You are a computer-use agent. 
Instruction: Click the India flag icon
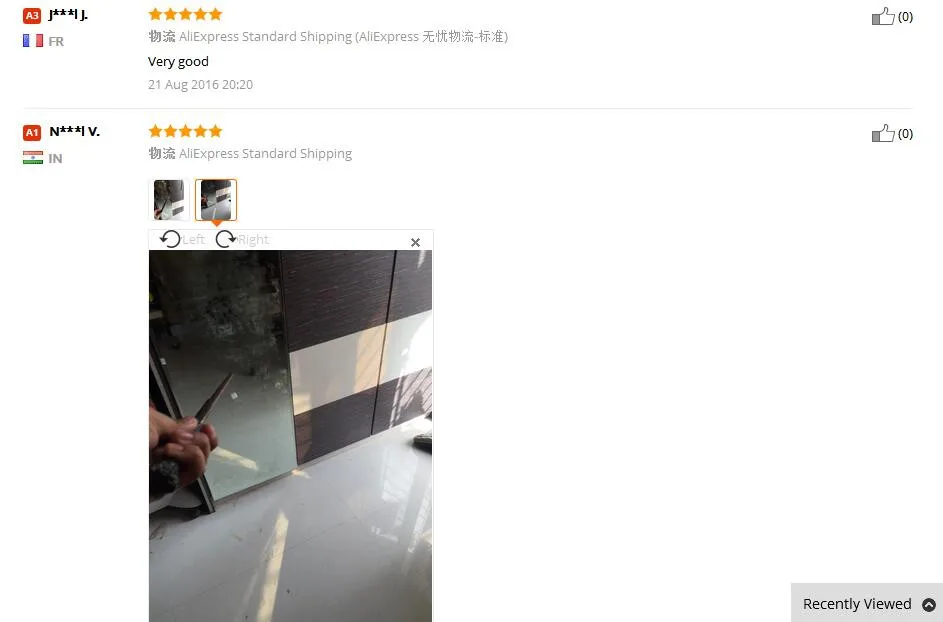click(32, 158)
